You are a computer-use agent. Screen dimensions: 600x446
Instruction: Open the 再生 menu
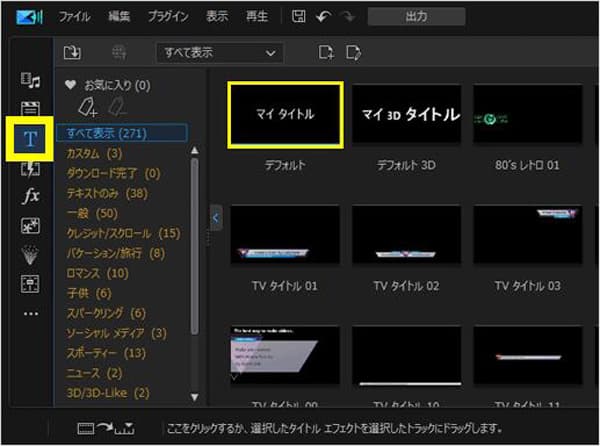pyautogui.click(x=256, y=16)
